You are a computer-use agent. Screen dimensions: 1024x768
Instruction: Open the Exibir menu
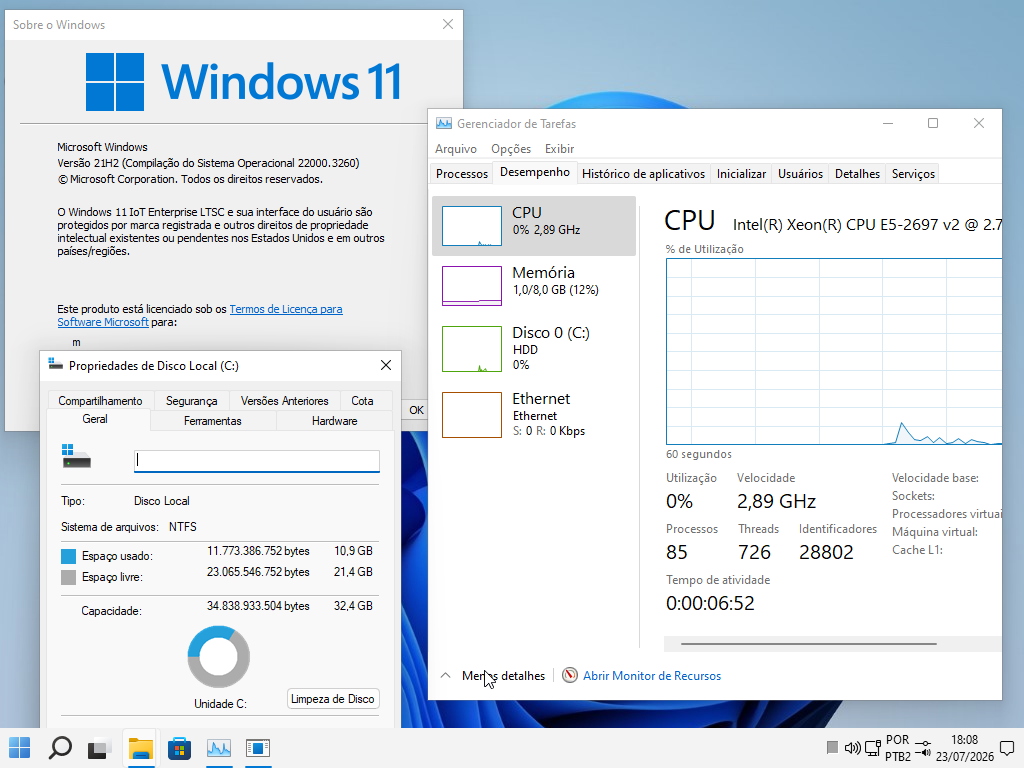[560, 149]
